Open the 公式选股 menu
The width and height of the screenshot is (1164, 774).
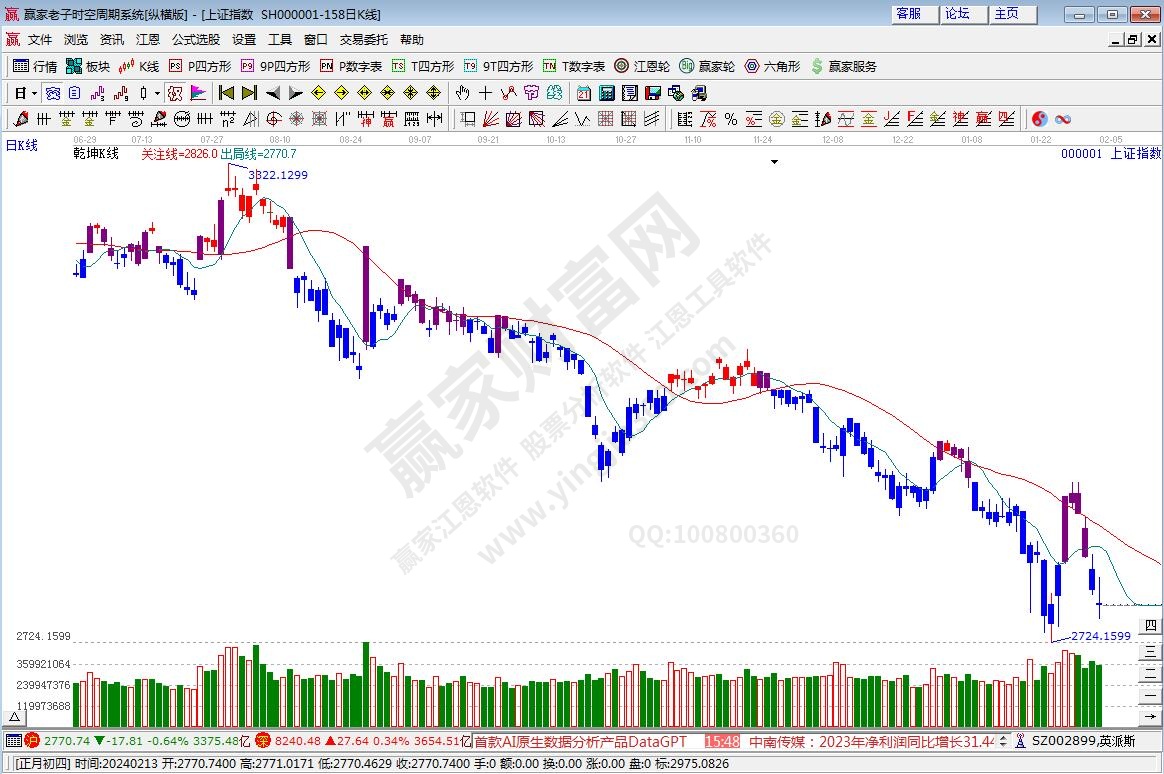[195, 40]
